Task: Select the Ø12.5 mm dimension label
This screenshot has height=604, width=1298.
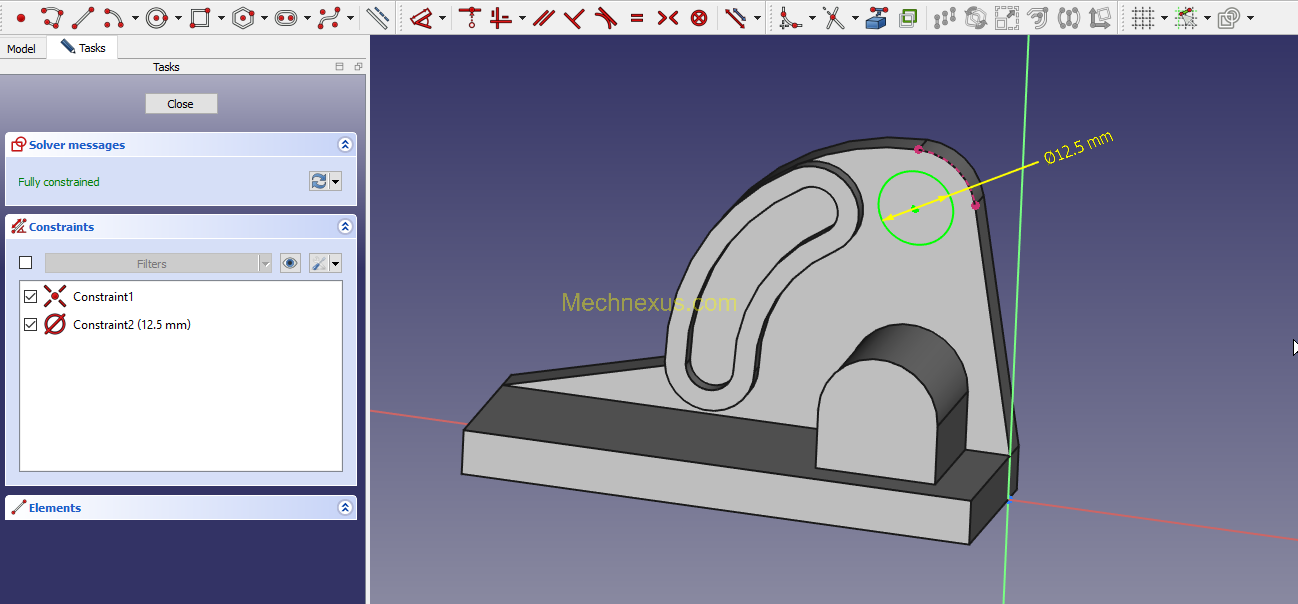Action: [1078, 148]
